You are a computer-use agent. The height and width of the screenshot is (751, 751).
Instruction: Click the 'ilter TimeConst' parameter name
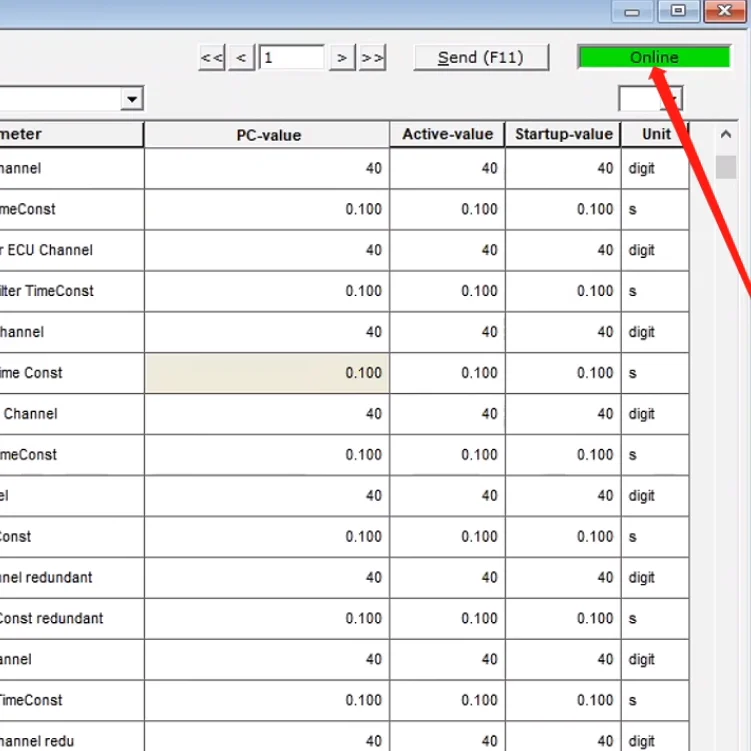pyautogui.click(x=47, y=291)
